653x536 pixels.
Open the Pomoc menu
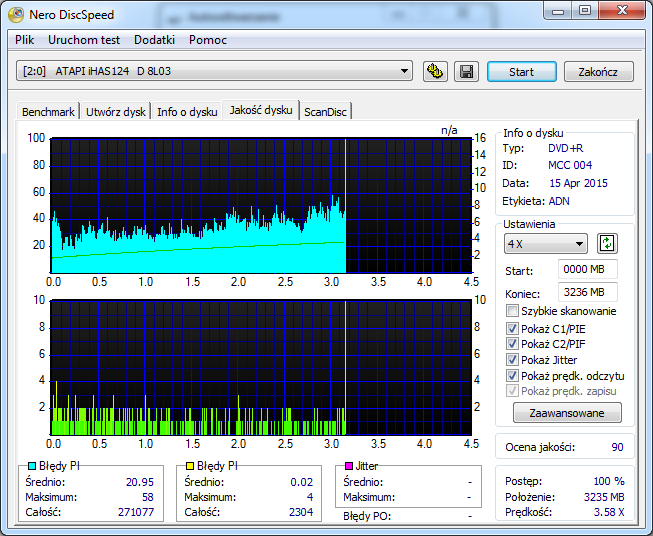208,40
